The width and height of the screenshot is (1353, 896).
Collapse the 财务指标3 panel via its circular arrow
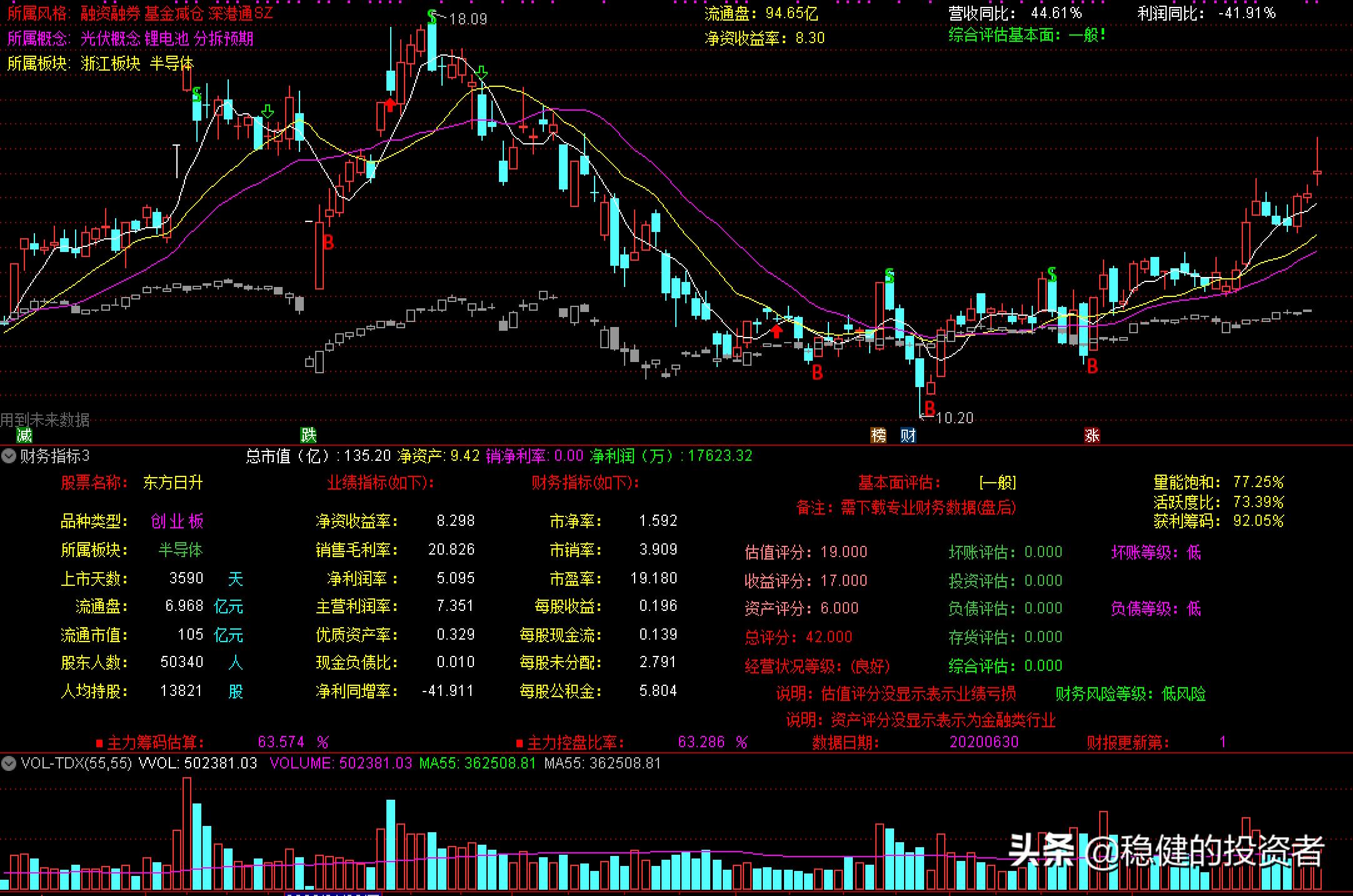pos(9,456)
